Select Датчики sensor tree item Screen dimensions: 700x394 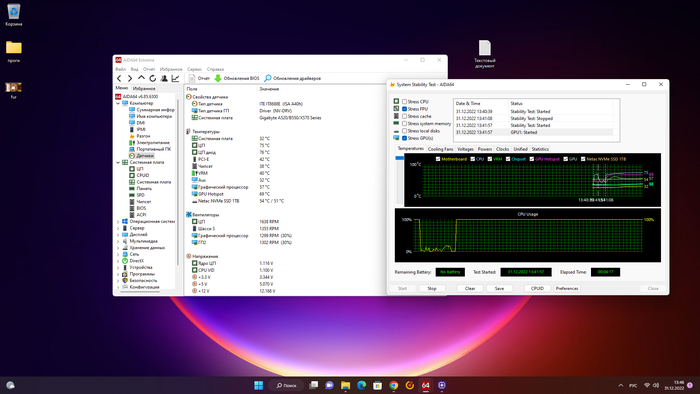(x=141, y=156)
